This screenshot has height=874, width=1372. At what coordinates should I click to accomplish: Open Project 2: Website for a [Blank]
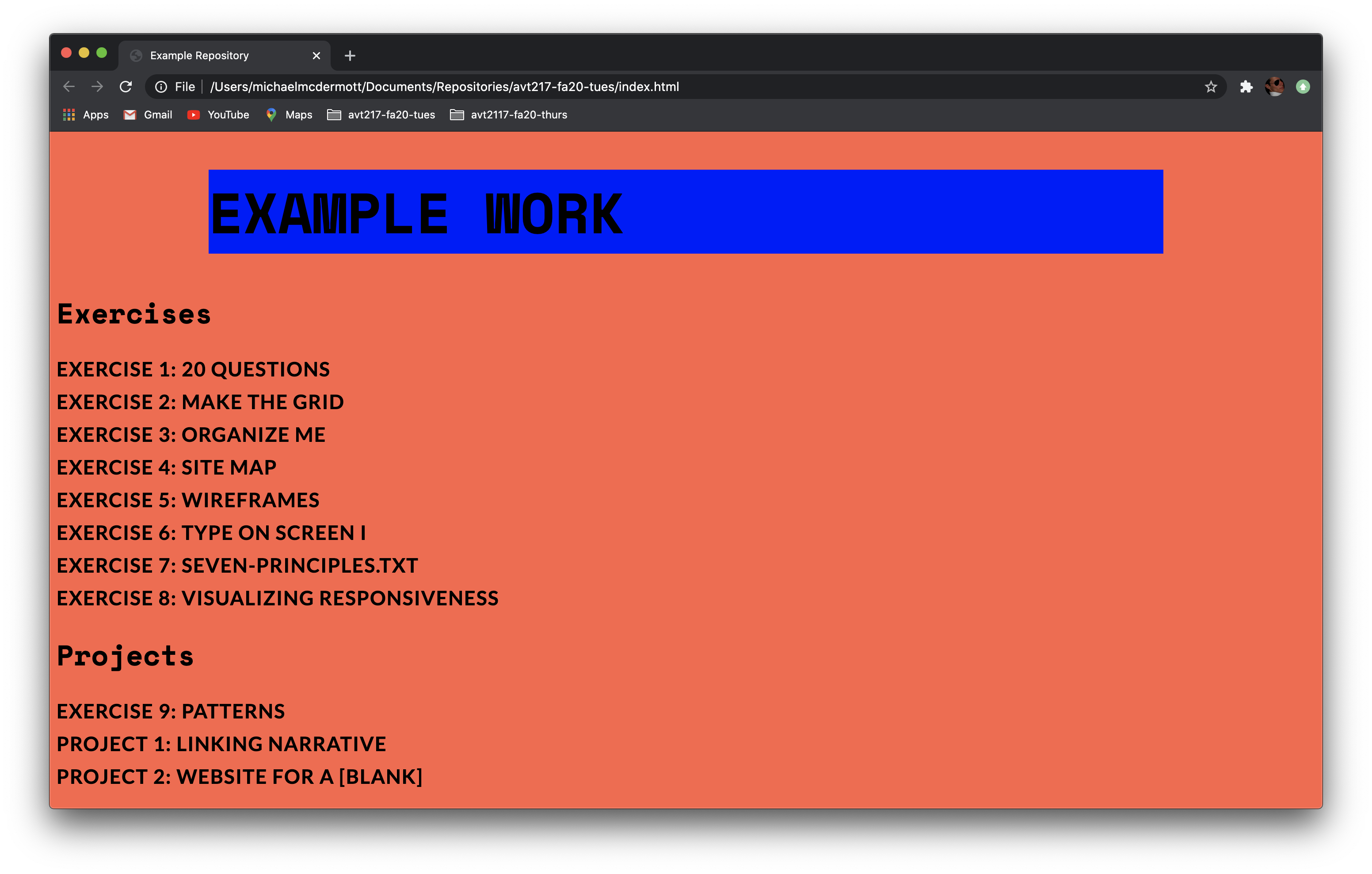tap(239, 777)
